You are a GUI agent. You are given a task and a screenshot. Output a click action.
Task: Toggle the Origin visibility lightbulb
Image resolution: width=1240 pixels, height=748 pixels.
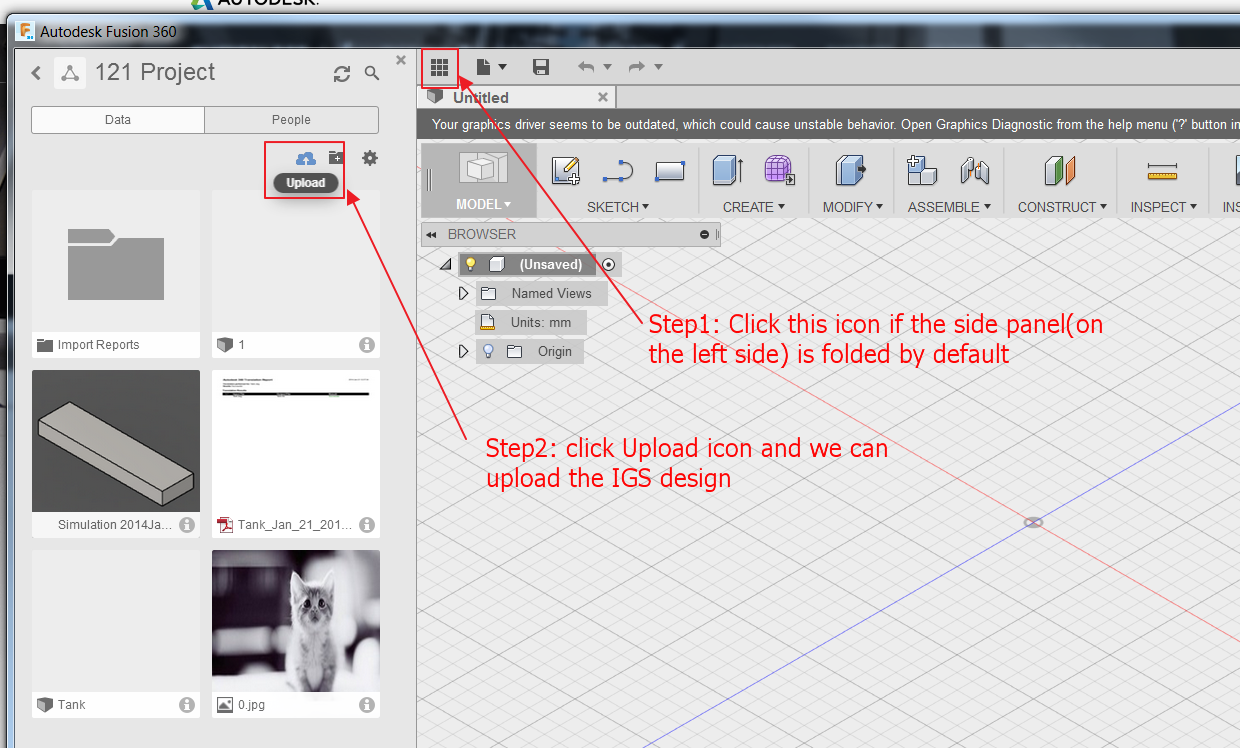(x=488, y=351)
